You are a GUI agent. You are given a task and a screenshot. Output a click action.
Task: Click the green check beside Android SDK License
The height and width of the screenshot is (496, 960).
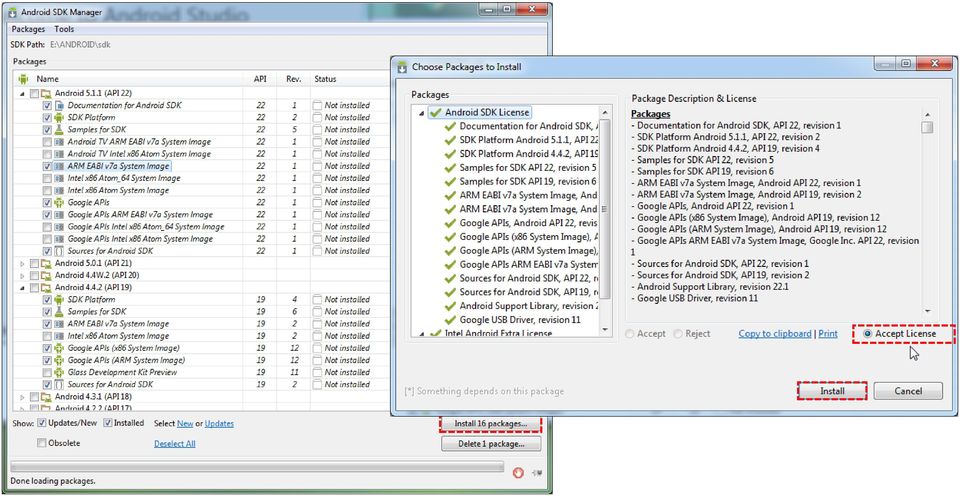[435, 113]
